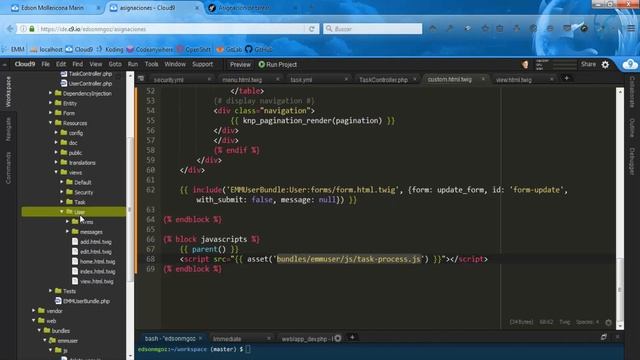640x360 pixels.
Task: Close the custom.html.twig tab
Action: click(x=483, y=79)
